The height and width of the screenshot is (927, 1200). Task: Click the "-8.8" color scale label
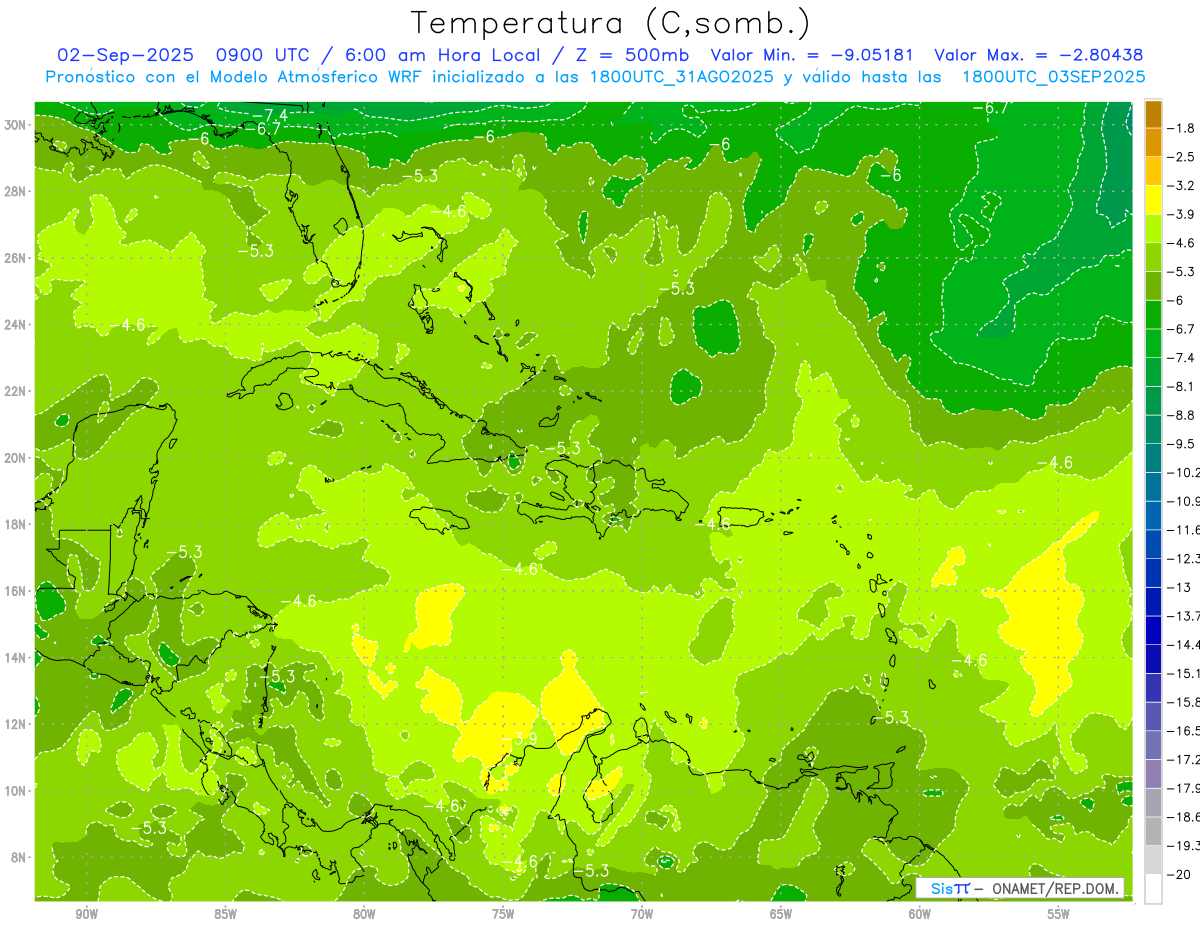pyautogui.click(x=1182, y=416)
